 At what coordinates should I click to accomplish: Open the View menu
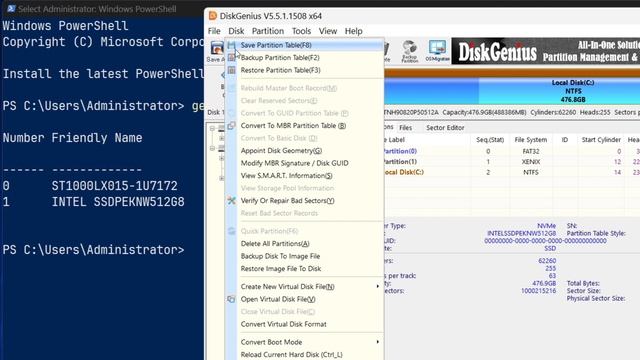click(x=328, y=31)
